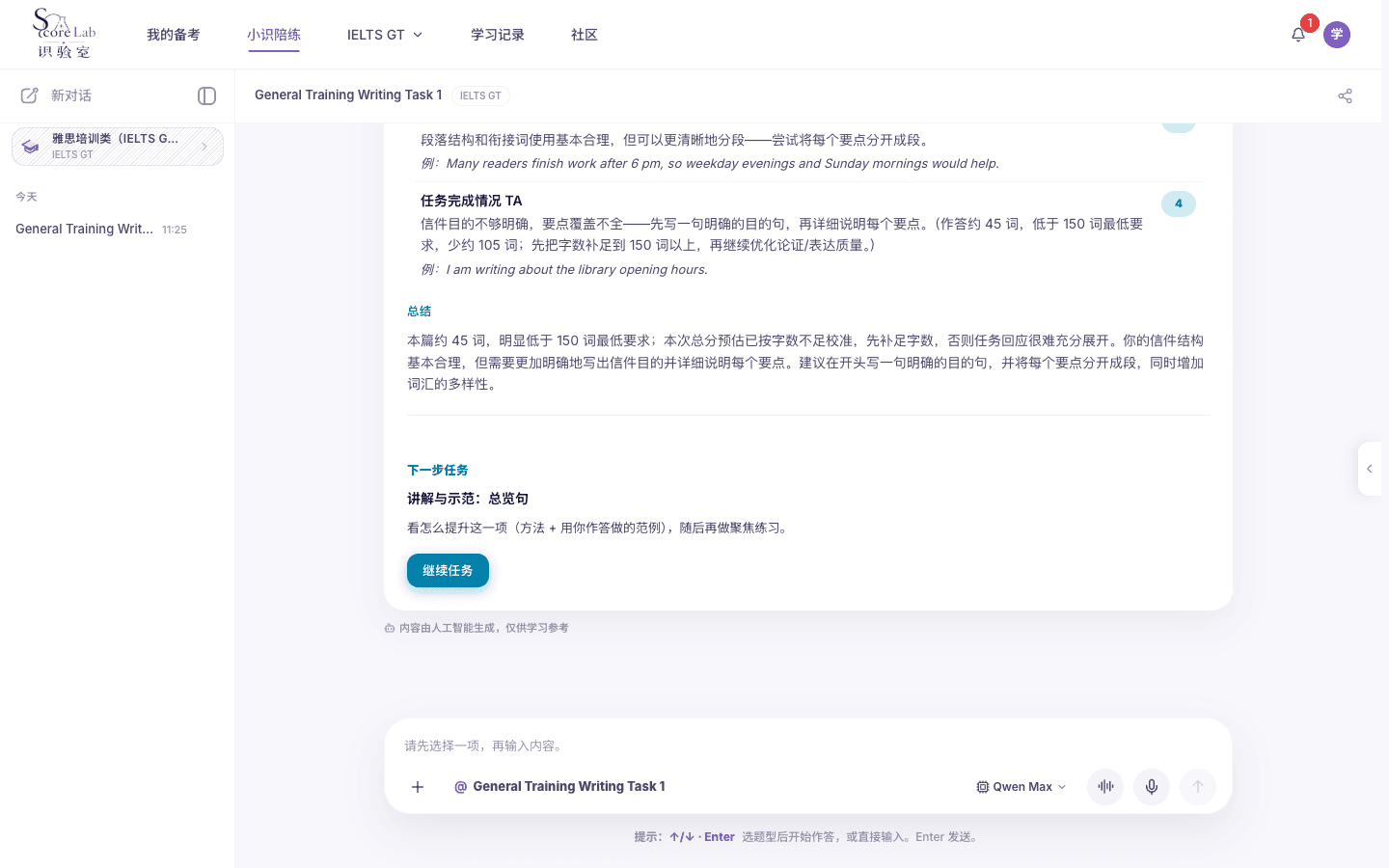The image size is (1389, 868).
Task: Open the notification bell
Action: 1298,35
